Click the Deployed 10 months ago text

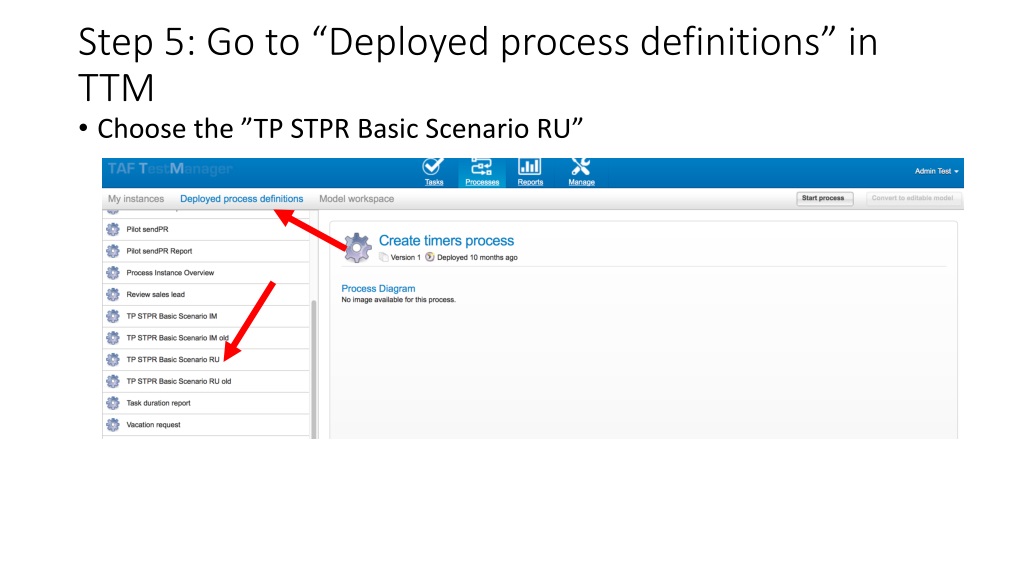[477, 257]
